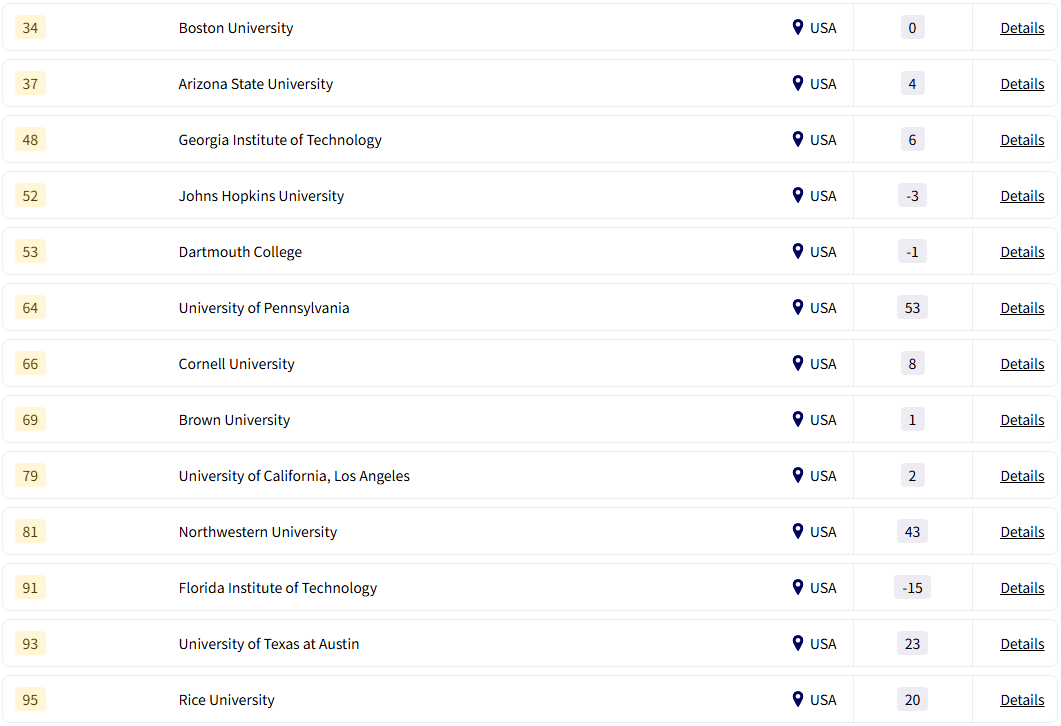Click the map pin in the Arizona State University row
Image resolution: width=1061 pixels, height=726 pixels.
pyautogui.click(x=797, y=83)
